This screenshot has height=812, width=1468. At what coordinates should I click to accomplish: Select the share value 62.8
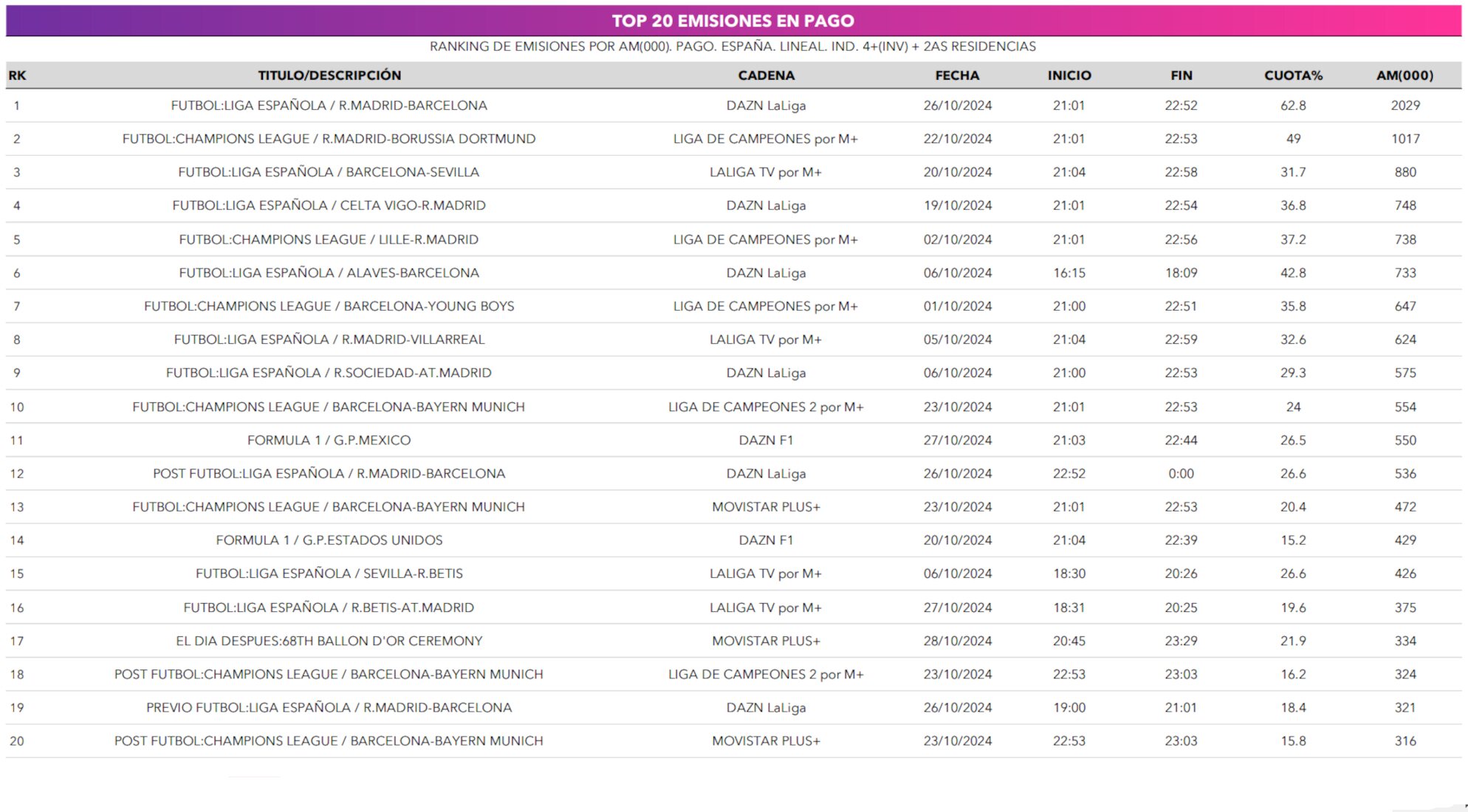[1293, 106]
